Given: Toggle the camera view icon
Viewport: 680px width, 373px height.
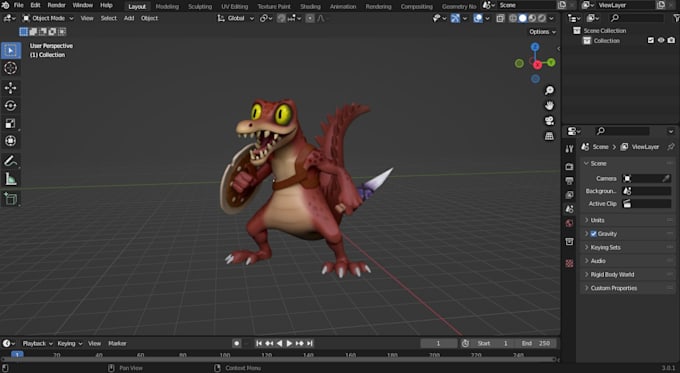Looking at the screenshot, I should click(x=549, y=121).
